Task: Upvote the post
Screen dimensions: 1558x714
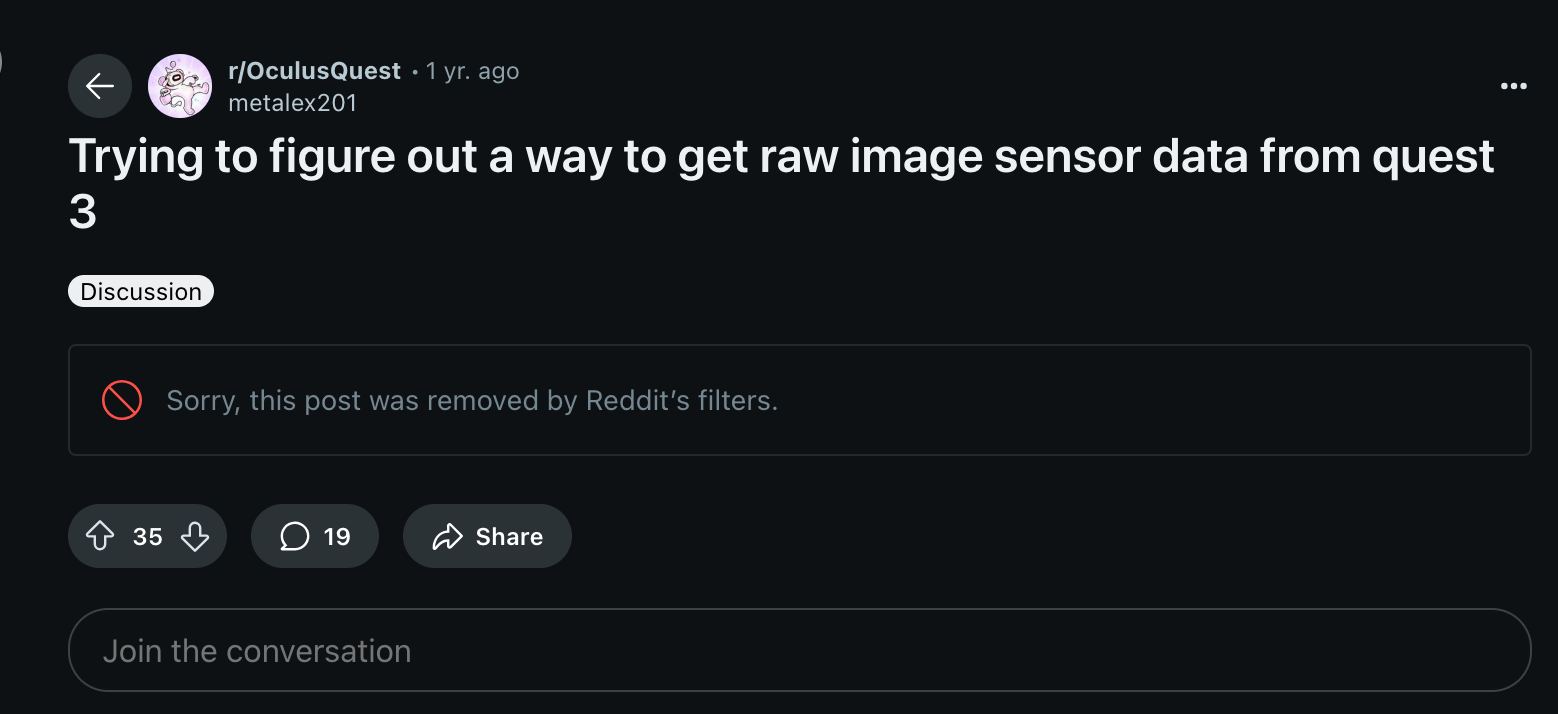Action: [100, 537]
